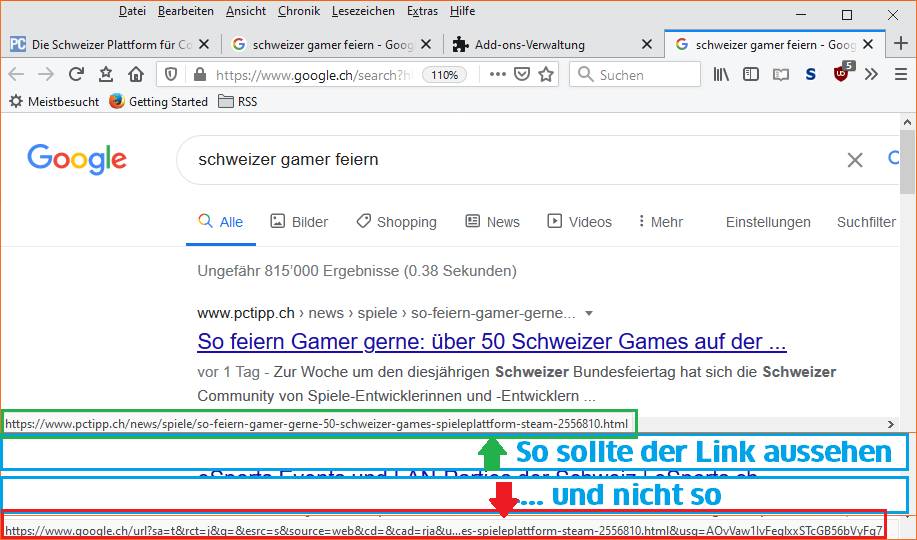
Task: Open reader view book icon
Action: coord(781,74)
